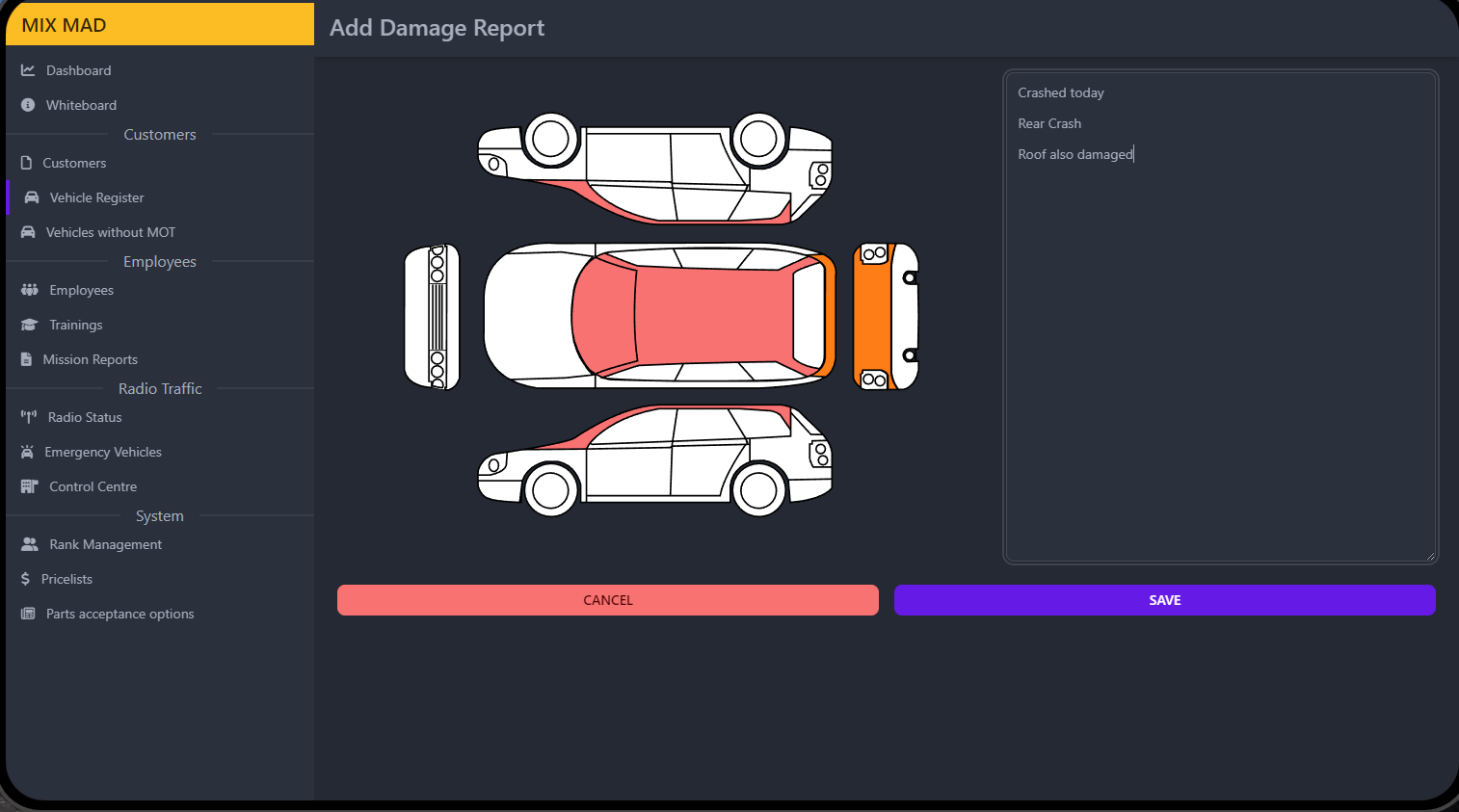Toggle damage on the orange rear view
The height and width of the screenshot is (812, 1459).
873,316
